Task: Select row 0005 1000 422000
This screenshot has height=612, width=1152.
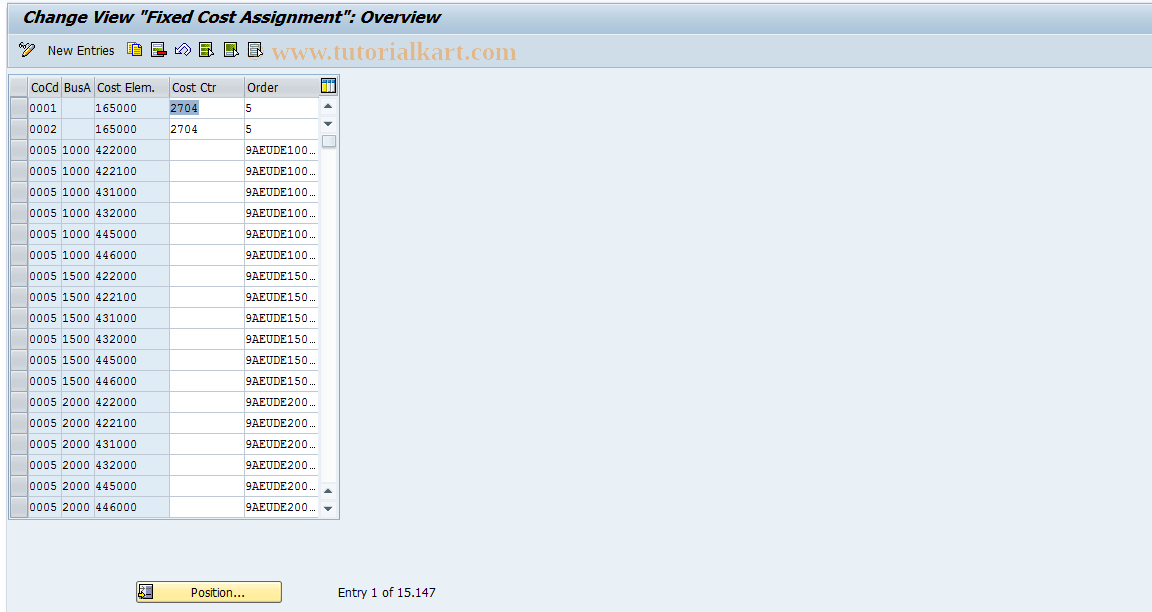Action: (19, 150)
